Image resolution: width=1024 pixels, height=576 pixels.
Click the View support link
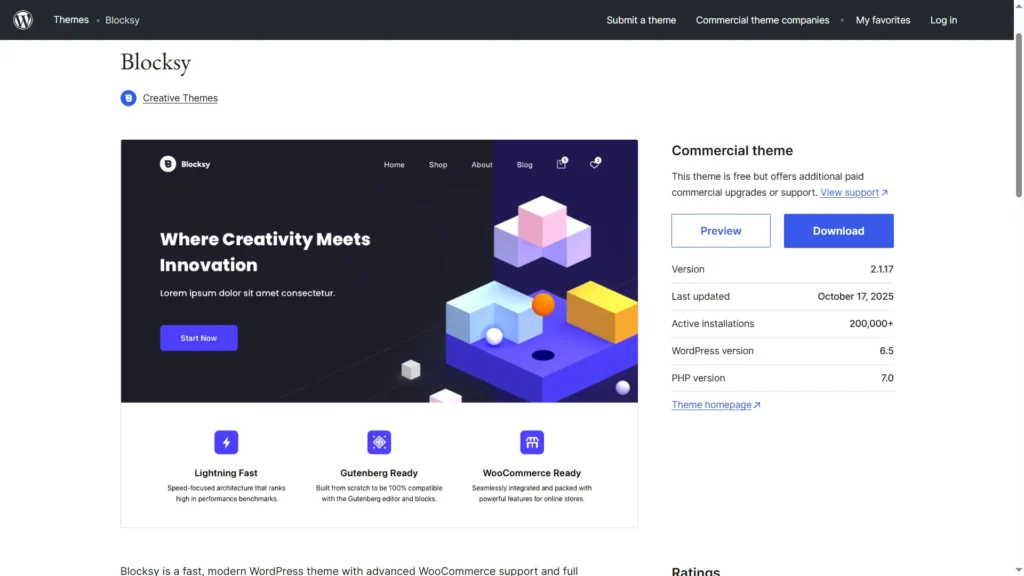tap(854, 192)
